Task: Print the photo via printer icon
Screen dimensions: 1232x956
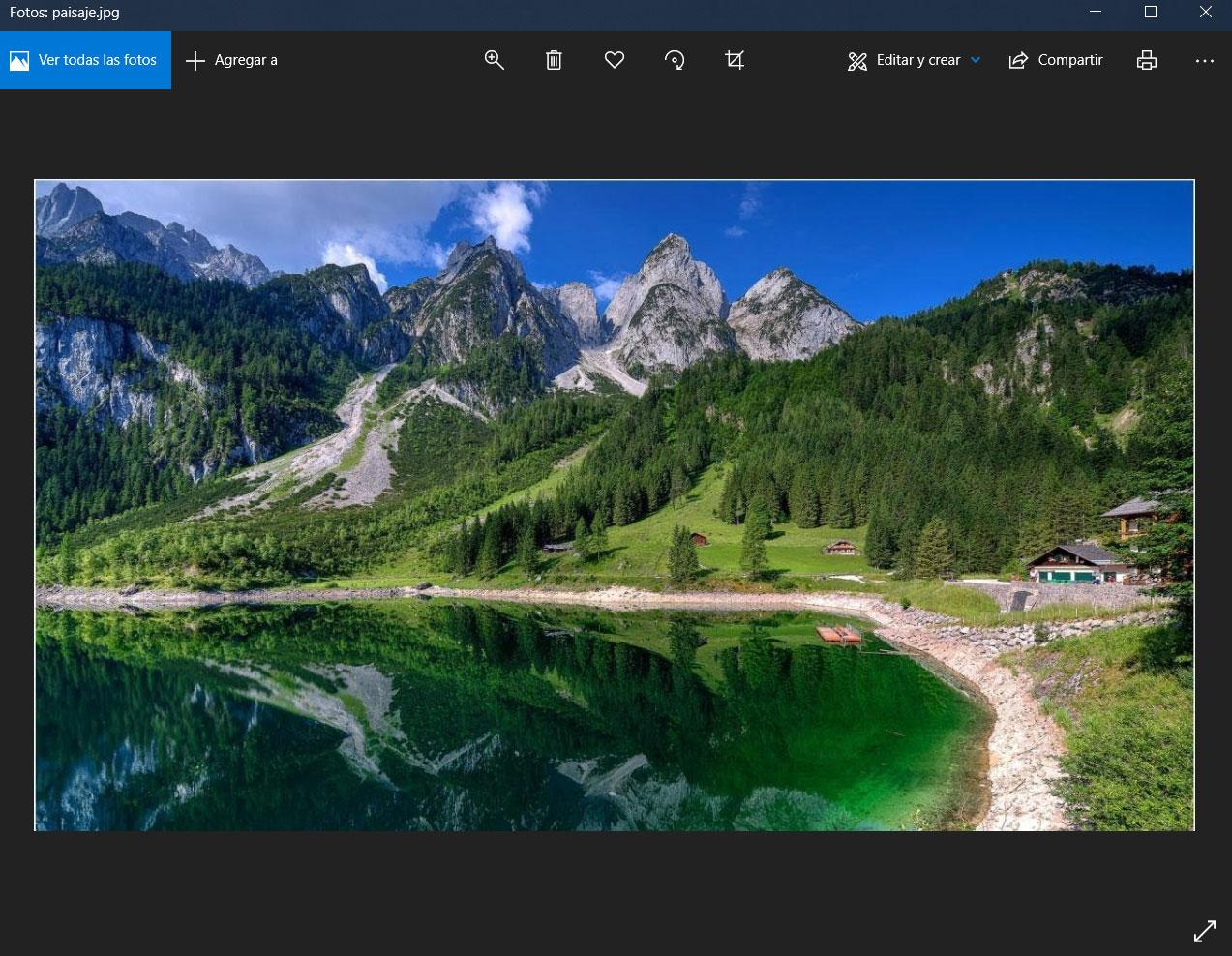Action: pos(1147,60)
